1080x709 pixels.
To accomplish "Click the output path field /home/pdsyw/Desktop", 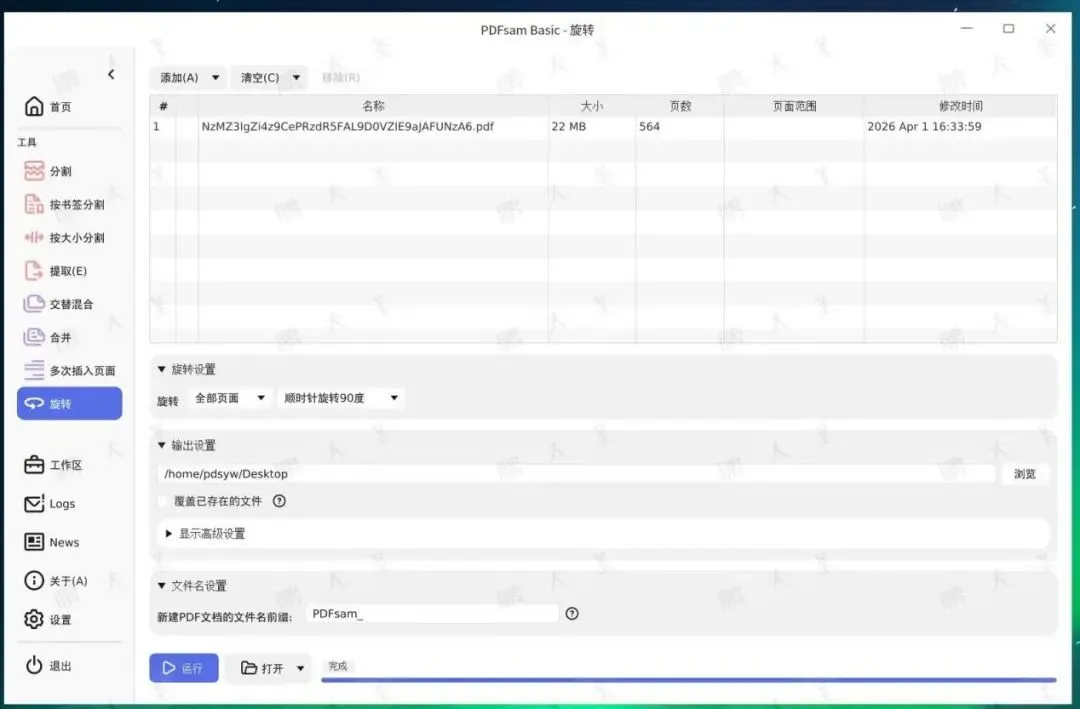I will (576, 473).
